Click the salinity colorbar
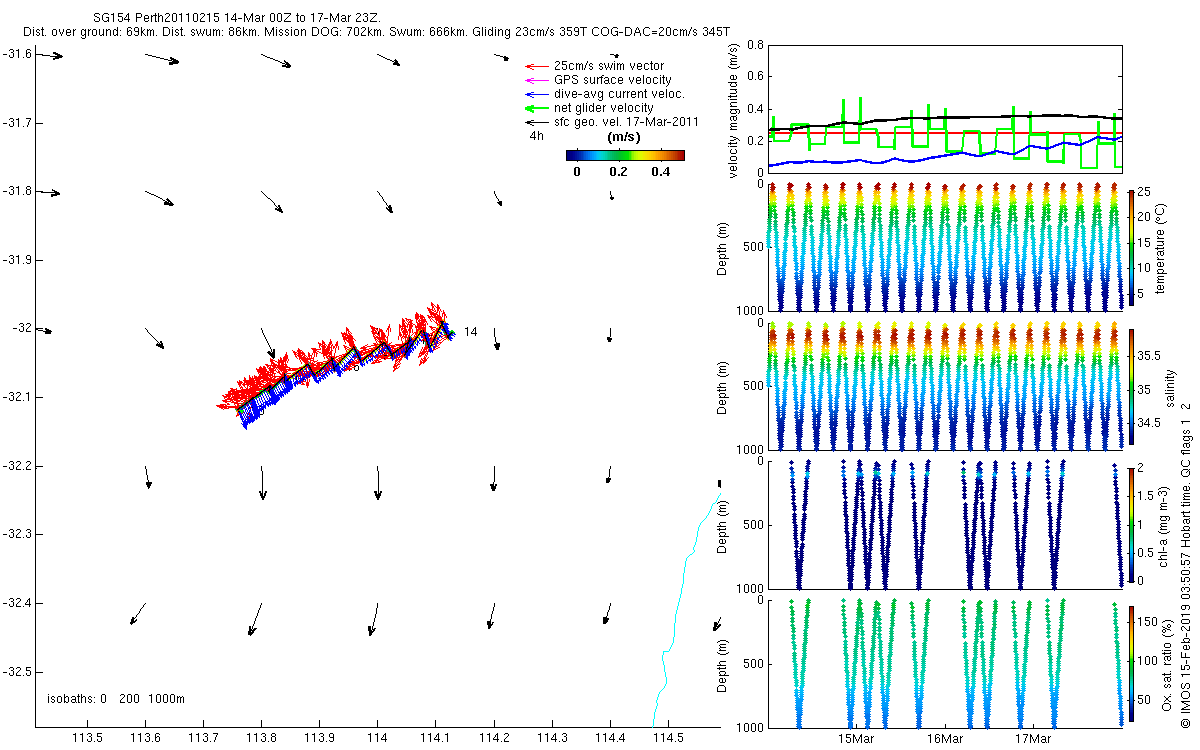 tap(1131, 385)
